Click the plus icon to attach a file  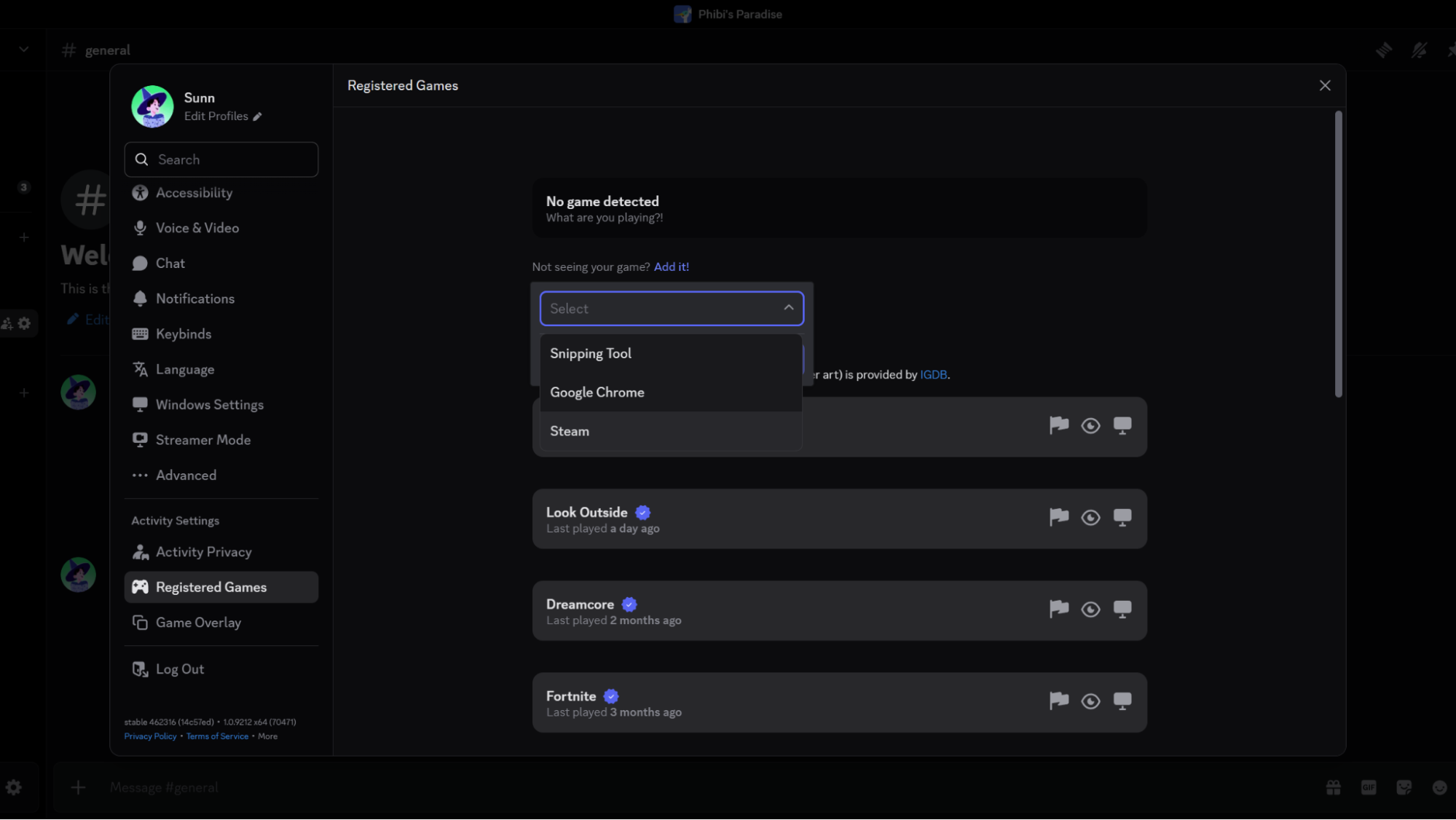click(77, 787)
